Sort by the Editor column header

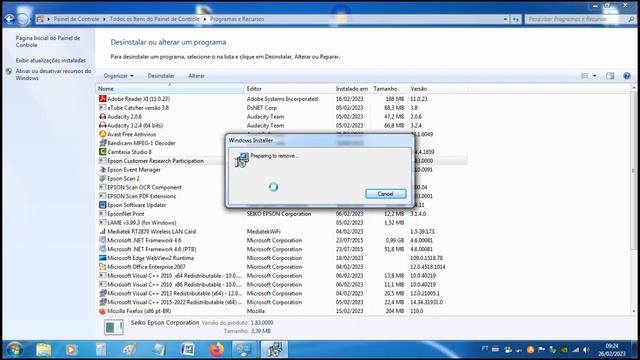tap(289, 89)
